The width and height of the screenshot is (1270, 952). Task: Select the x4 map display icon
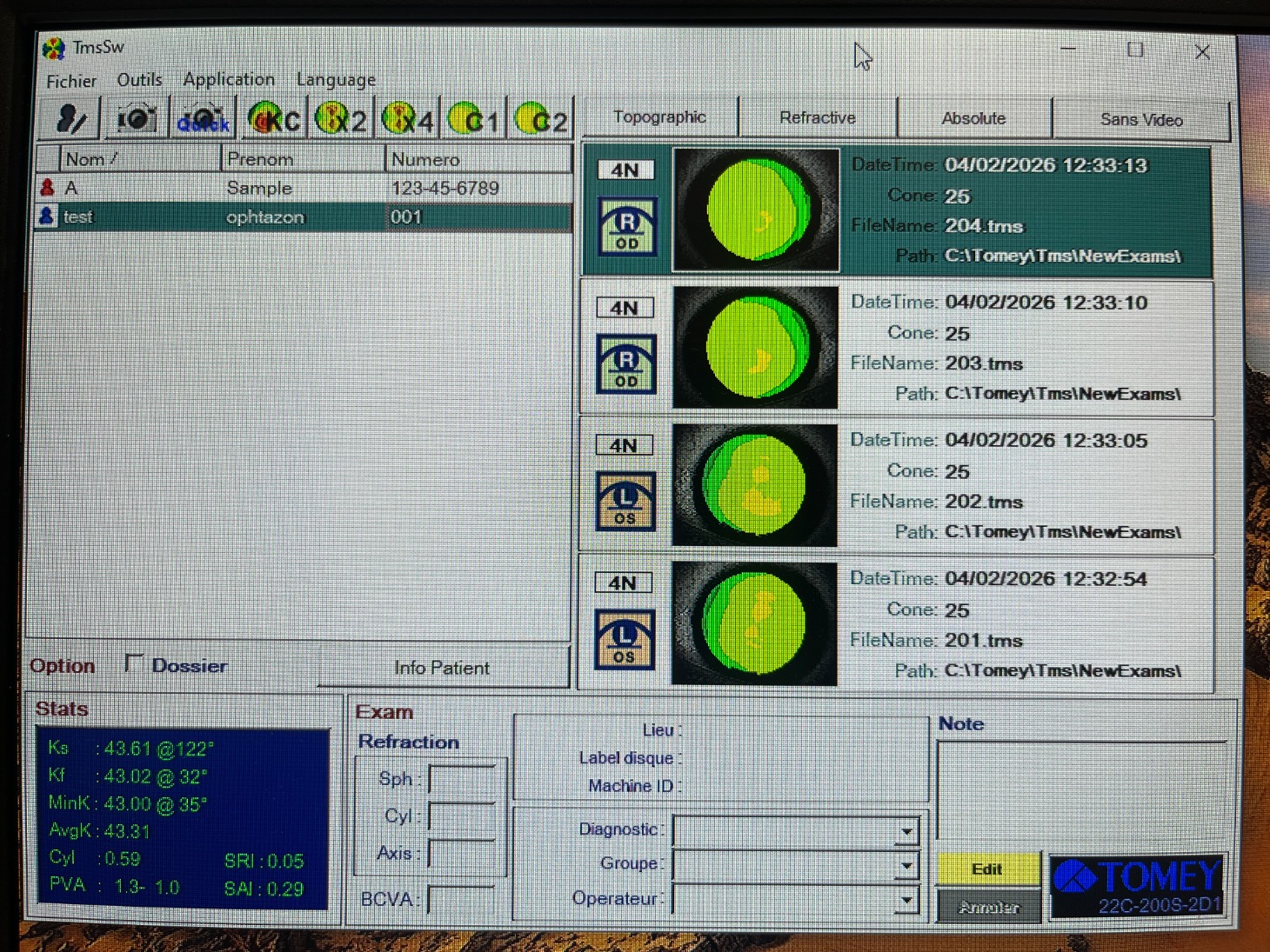pyautogui.click(x=408, y=119)
